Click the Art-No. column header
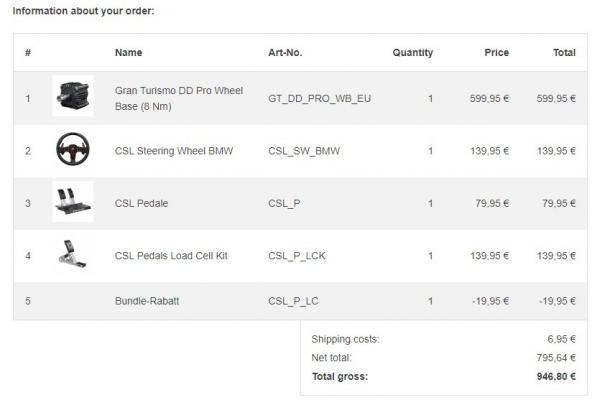The image size is (615, 400). click(x=285, y=53)
